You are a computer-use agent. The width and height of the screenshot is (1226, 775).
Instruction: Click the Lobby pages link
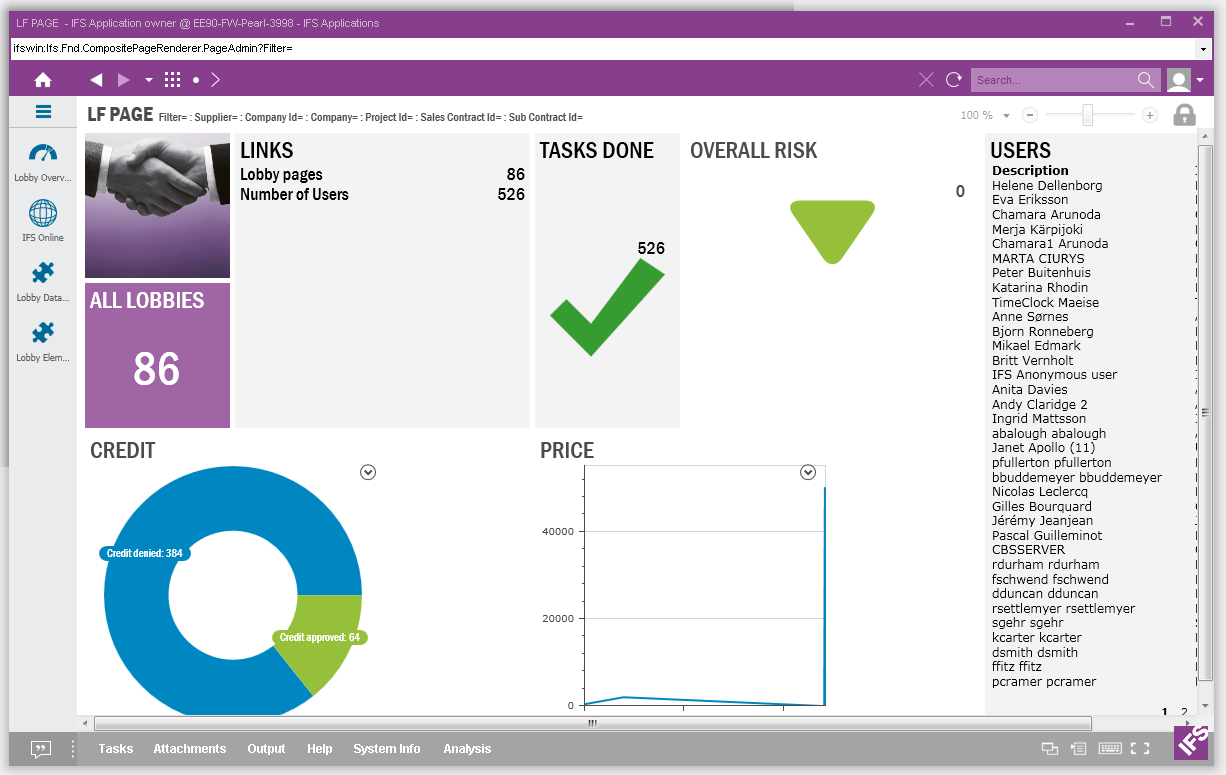tap(281, 175)
